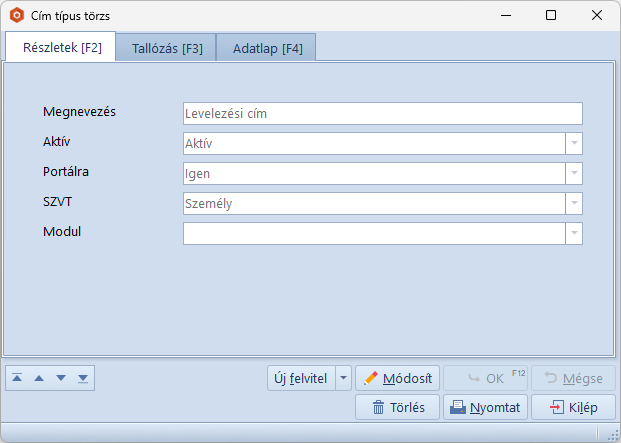Open the Modul dropdown list
621x443 pixels.
[x=574, y=233]
